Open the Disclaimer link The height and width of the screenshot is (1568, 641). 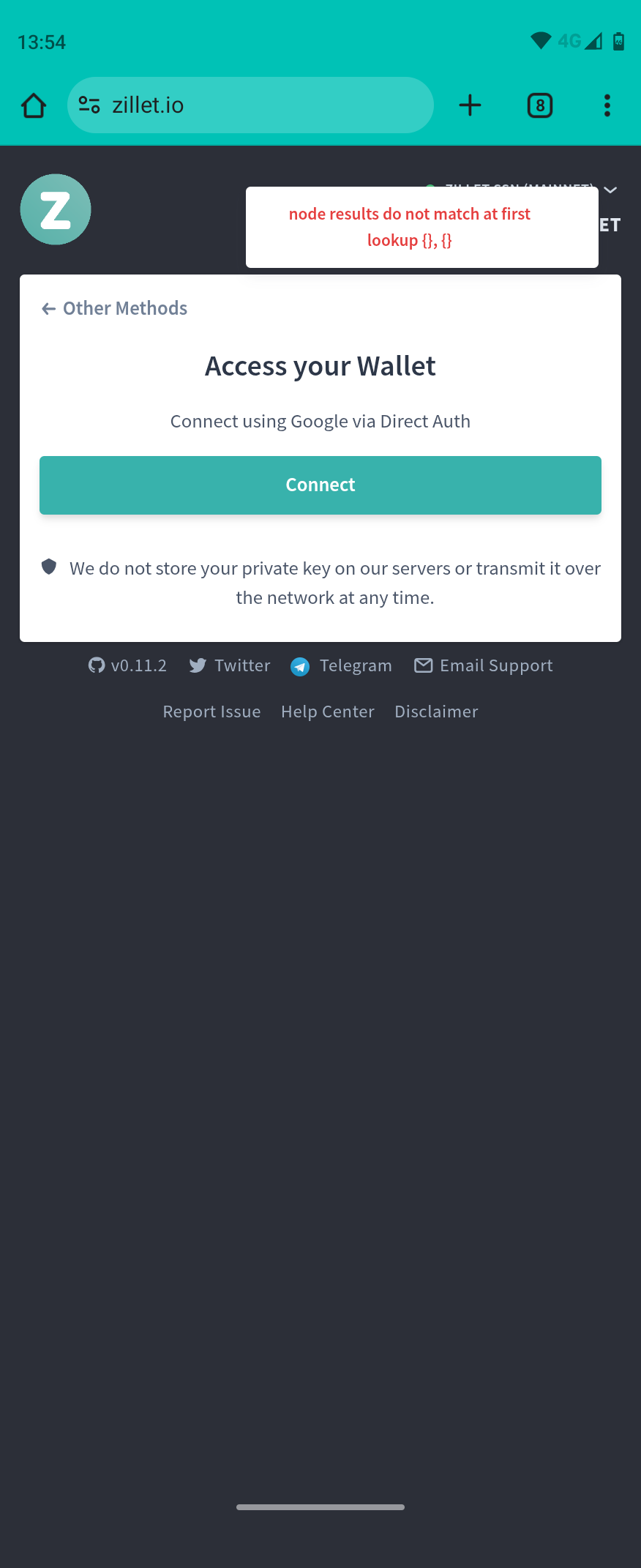[436, 712]
